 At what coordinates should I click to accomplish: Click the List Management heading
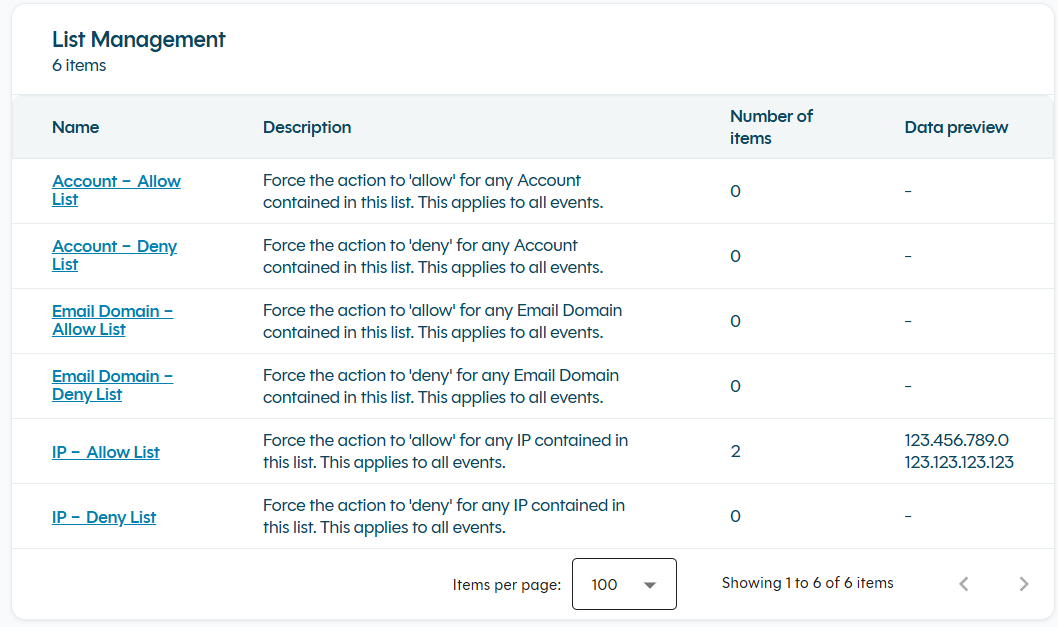tap(138, 39)
